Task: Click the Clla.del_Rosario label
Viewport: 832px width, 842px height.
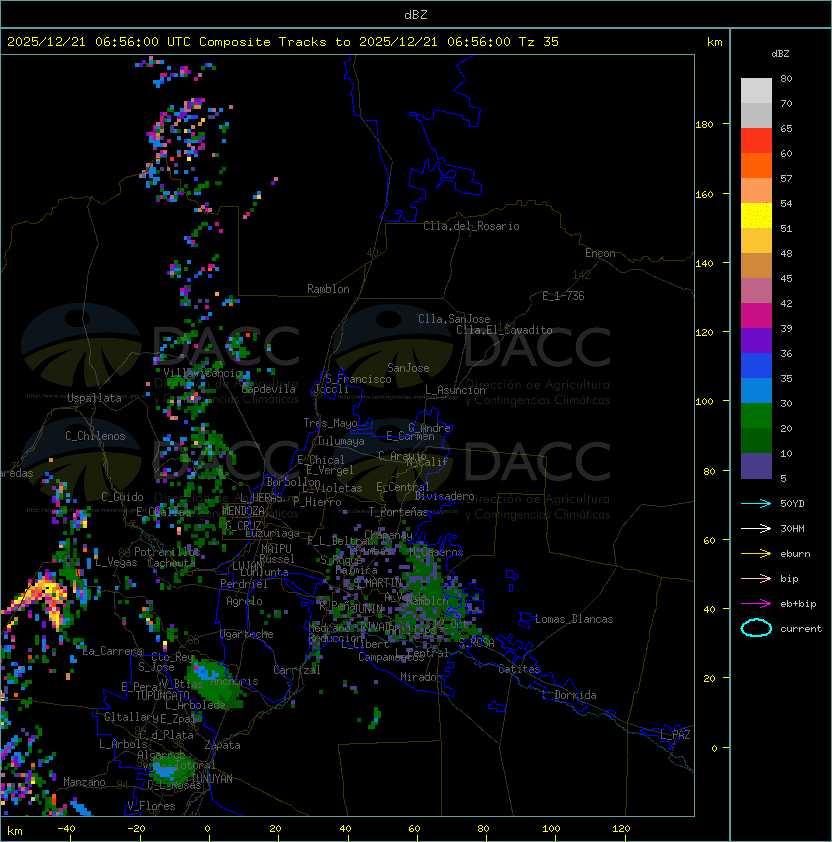Action: pyautogui.click(x=471, y=226)
